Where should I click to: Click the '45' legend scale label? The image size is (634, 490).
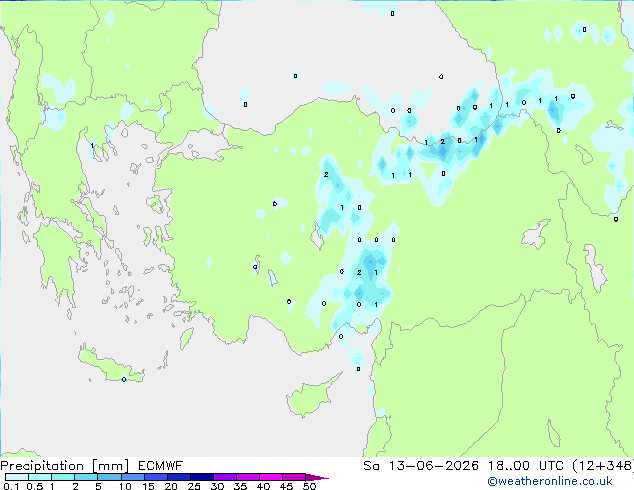(x=286, y=486)
